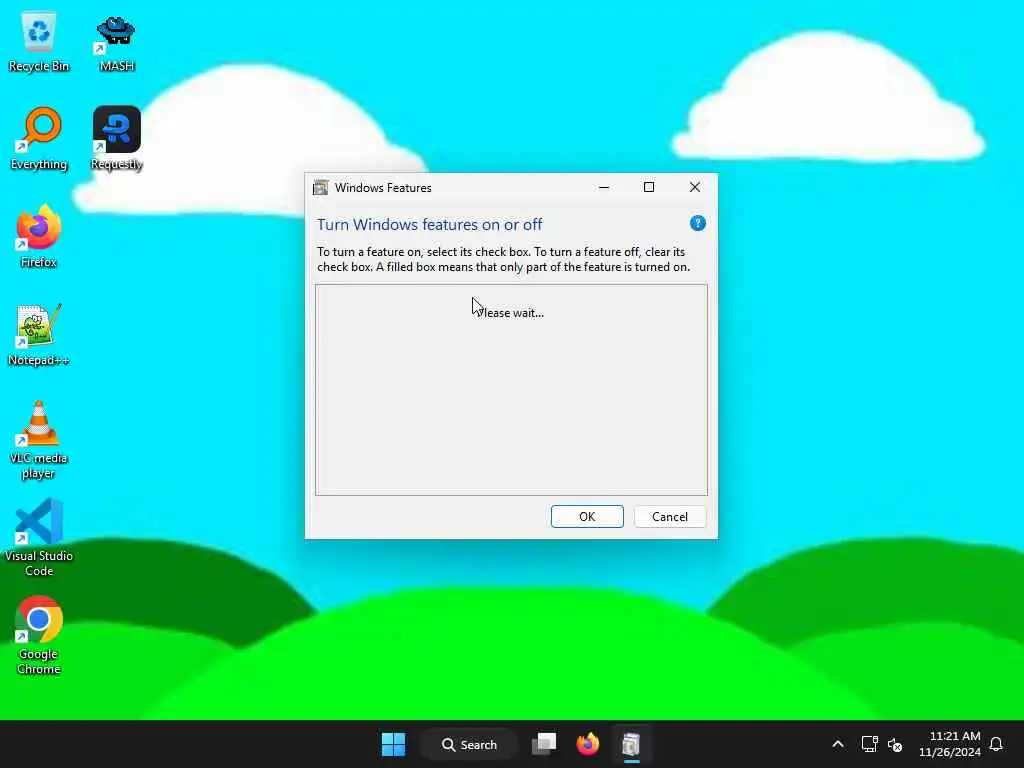Click Cancel in Windows Features dialog
The width and height of the screenshot is (1024, 768).
tap(670, 517)
